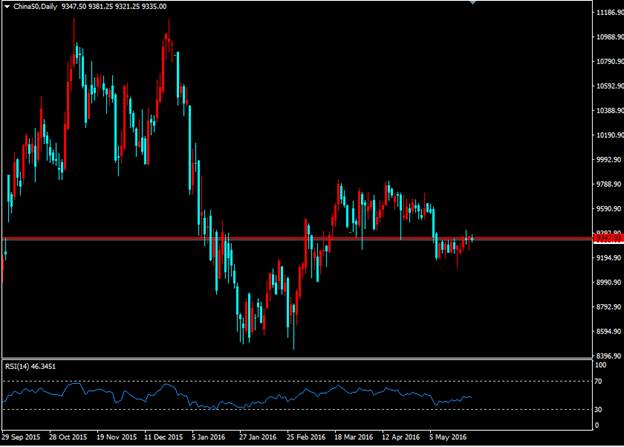Click the 5 Jan 2016 date label

(x=208, y=437)
